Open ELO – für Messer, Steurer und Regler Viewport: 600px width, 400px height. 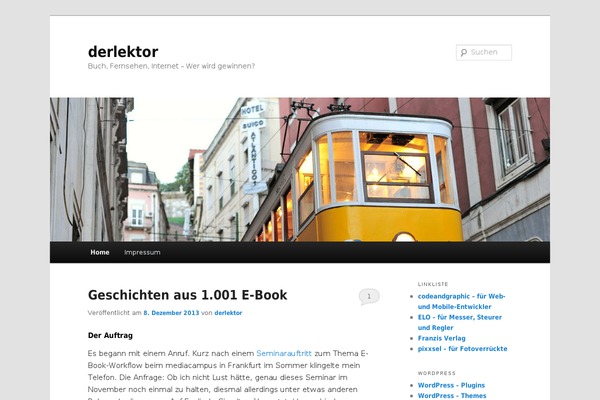tap(460, 322)
